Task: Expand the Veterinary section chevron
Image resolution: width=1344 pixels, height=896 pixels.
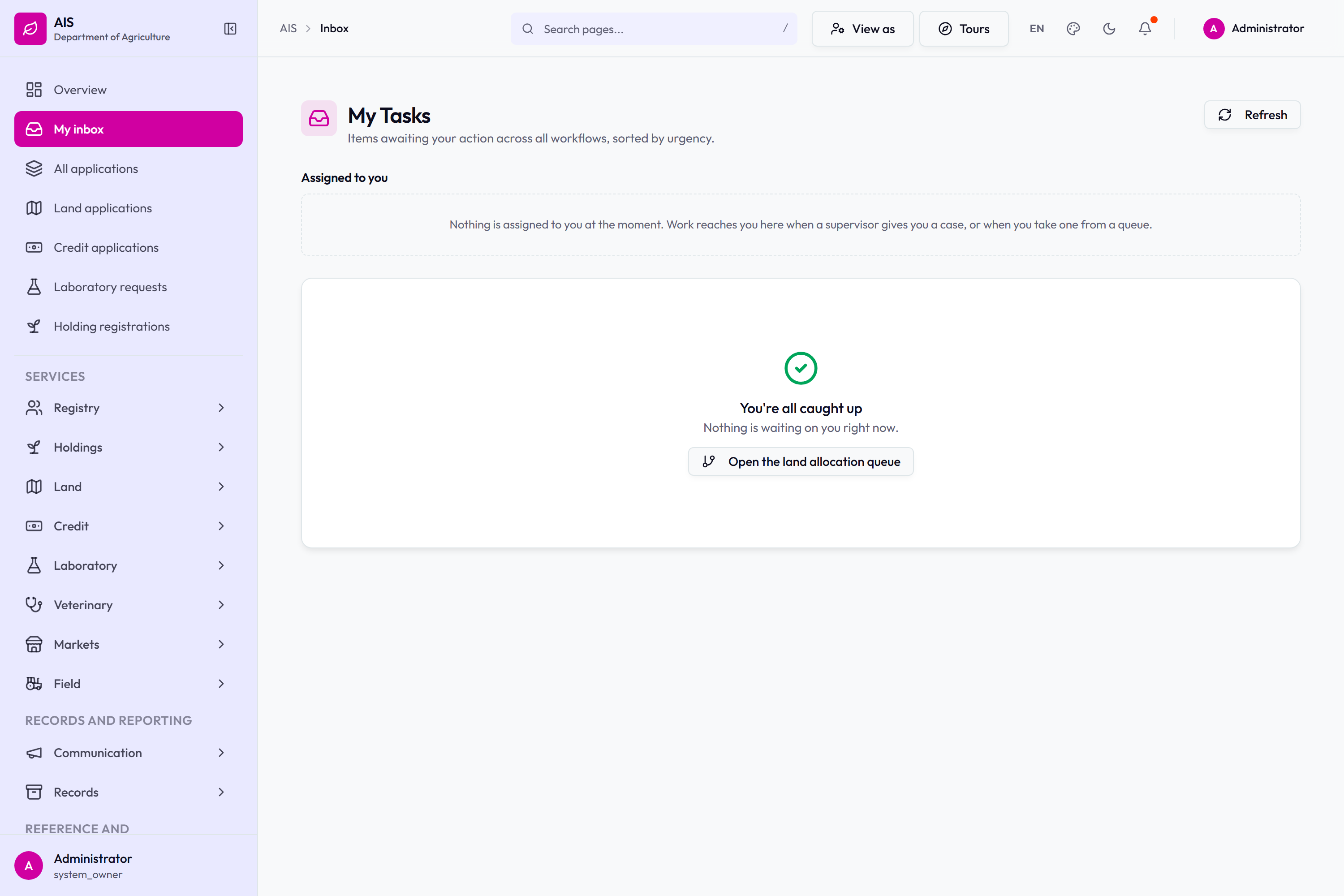Action: point(221,604)
